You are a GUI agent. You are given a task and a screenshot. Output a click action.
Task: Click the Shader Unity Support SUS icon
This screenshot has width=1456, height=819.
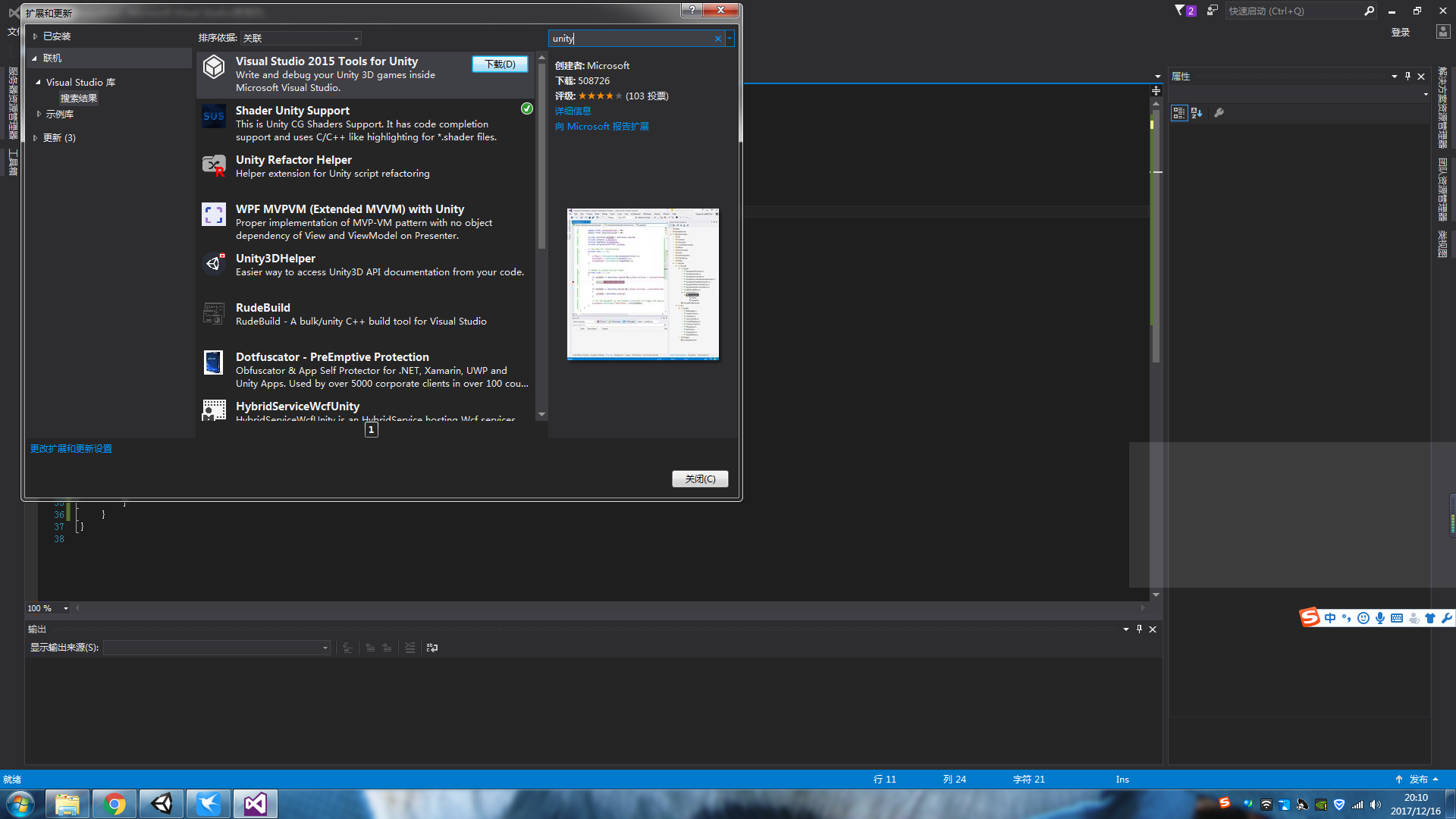(x=214, y=116)
